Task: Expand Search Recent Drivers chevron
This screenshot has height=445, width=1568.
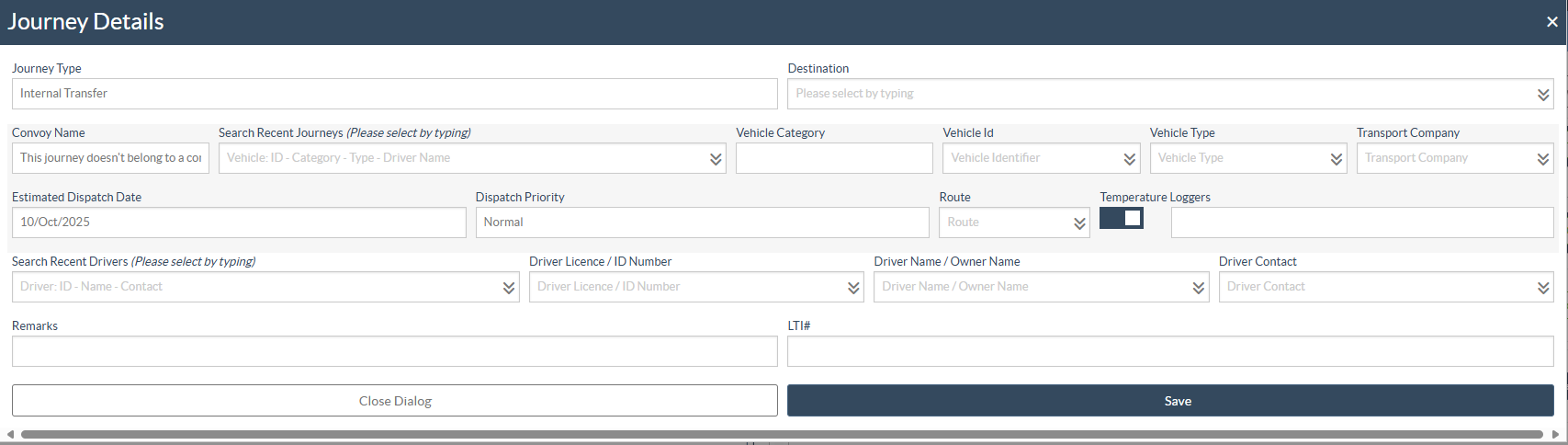Action: click(508, 288)
